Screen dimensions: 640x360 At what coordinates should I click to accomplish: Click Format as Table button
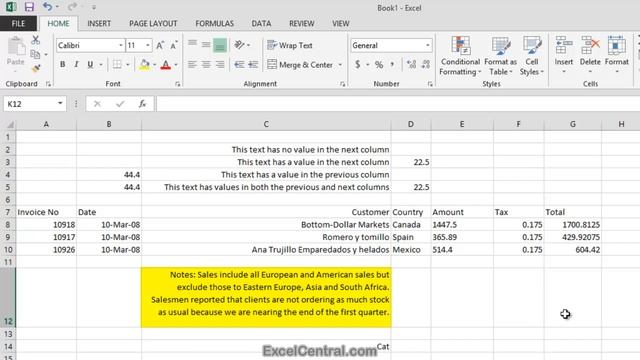tap(500, 55)
